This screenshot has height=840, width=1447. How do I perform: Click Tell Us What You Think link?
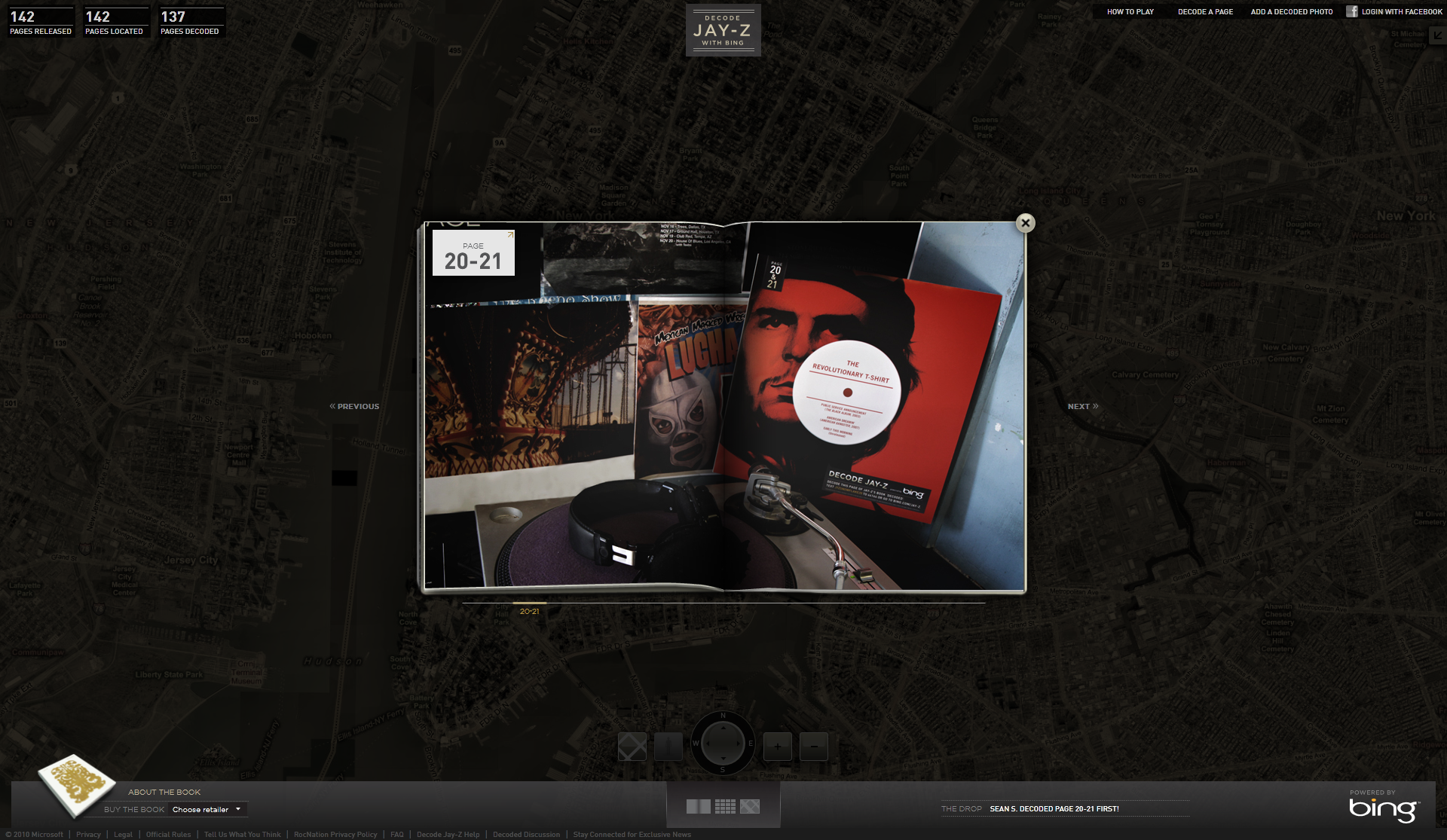point(242,834)
